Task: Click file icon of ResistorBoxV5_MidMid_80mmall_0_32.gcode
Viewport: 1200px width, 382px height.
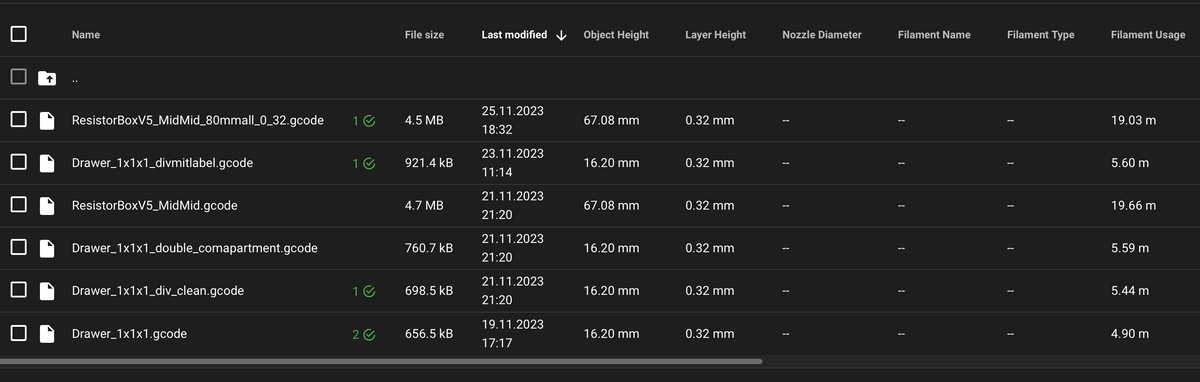Action: (46, 120)
